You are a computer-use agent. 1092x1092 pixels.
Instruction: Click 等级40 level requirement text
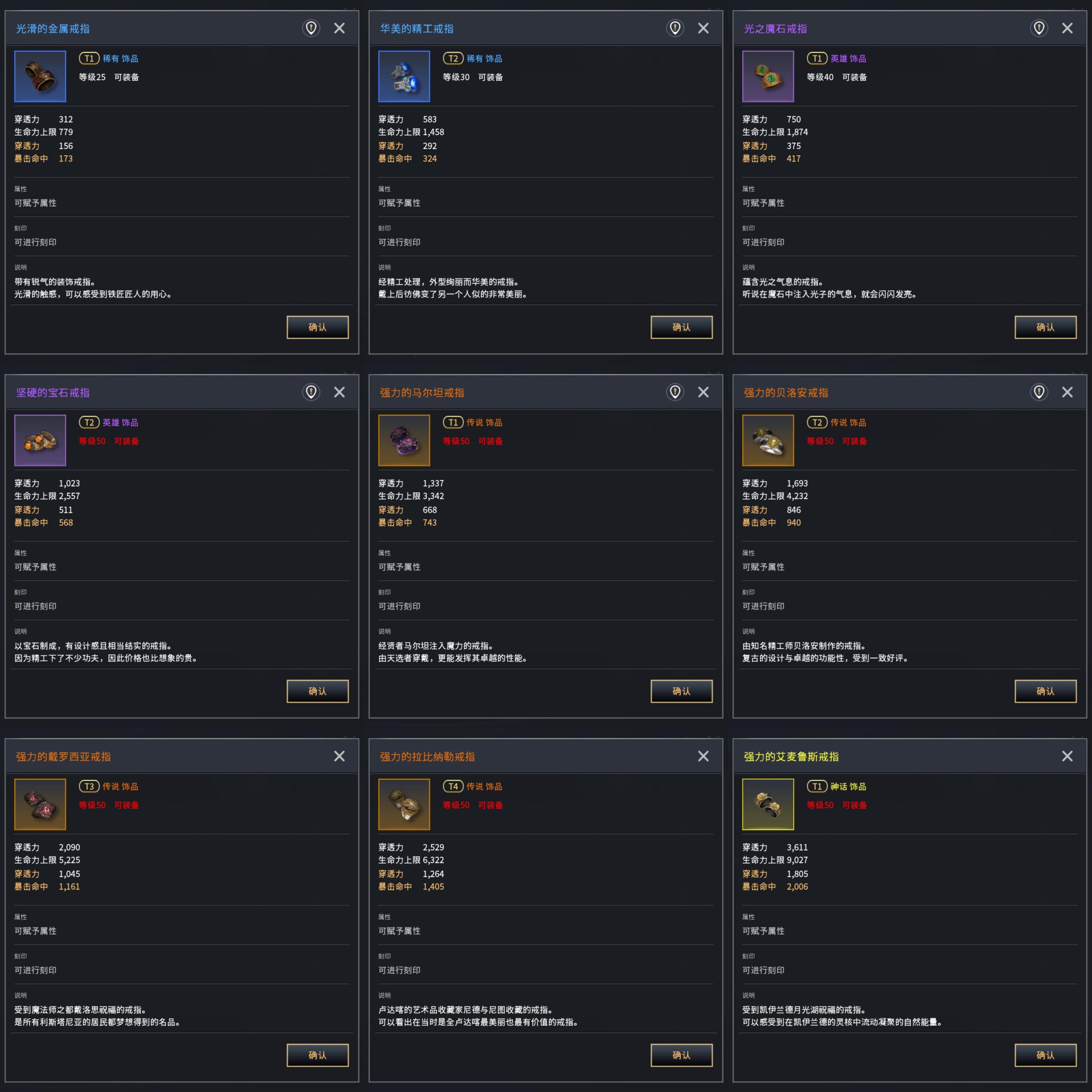click(820, 77)
